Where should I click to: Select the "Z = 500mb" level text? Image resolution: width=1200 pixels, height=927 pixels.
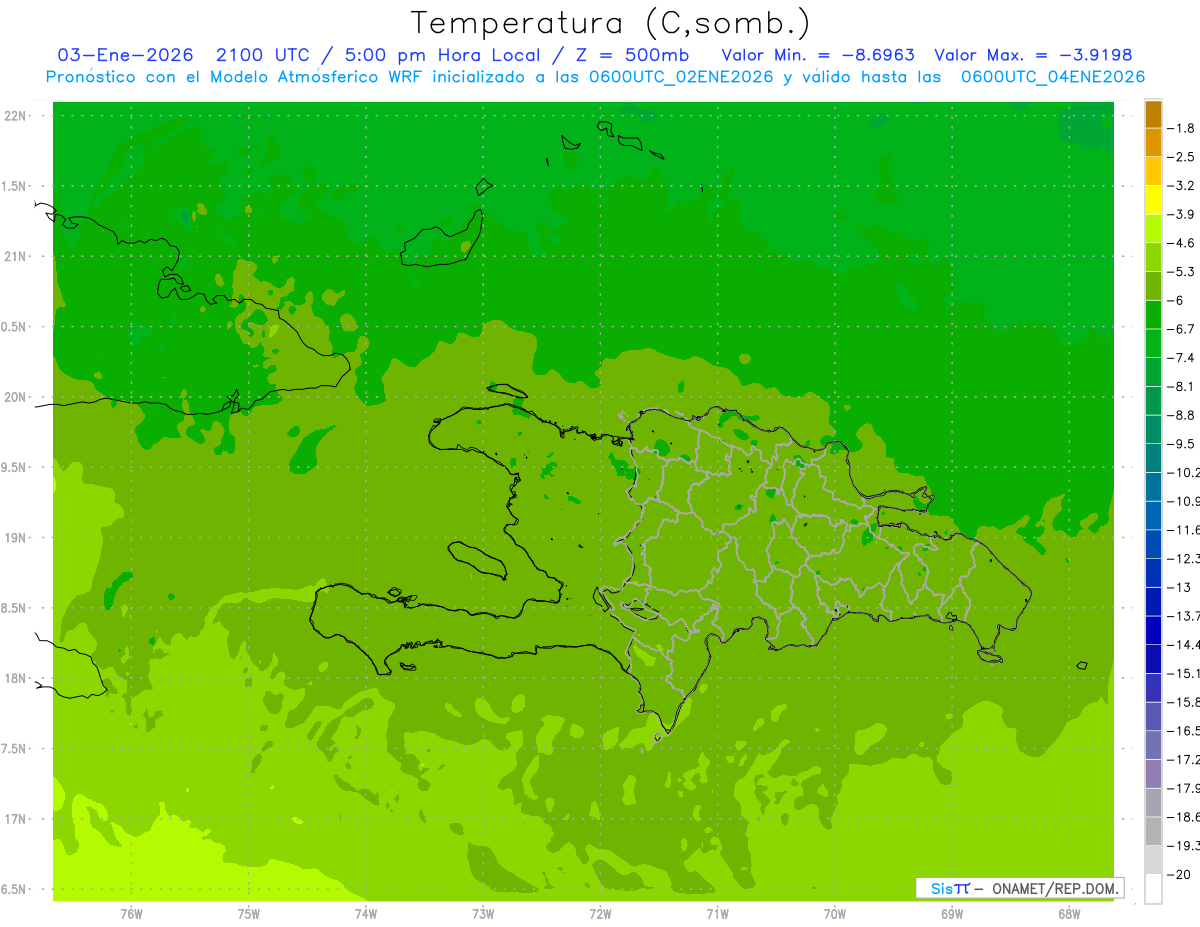(630, 55)
